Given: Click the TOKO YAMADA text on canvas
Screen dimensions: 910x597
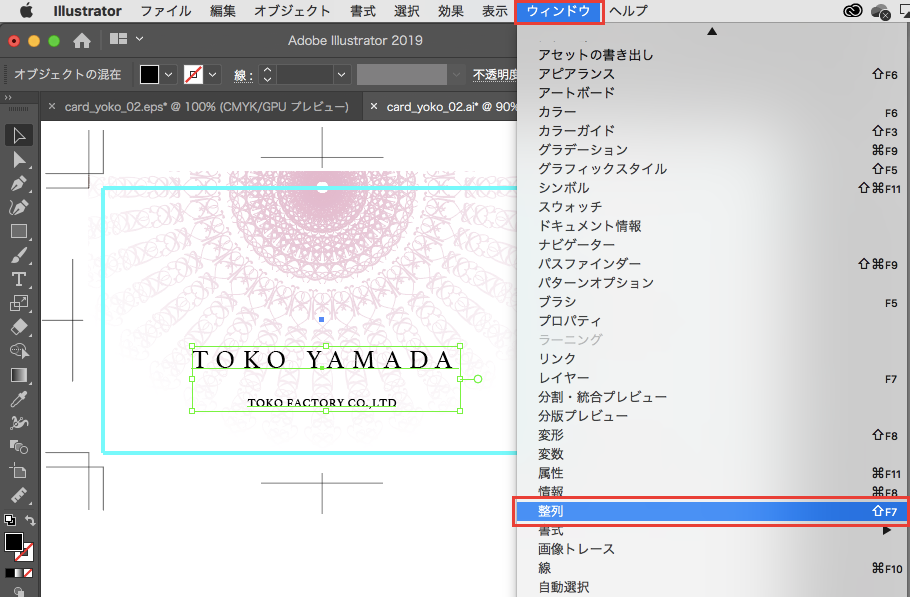Looking at the screenshot, I should point(324,359).
